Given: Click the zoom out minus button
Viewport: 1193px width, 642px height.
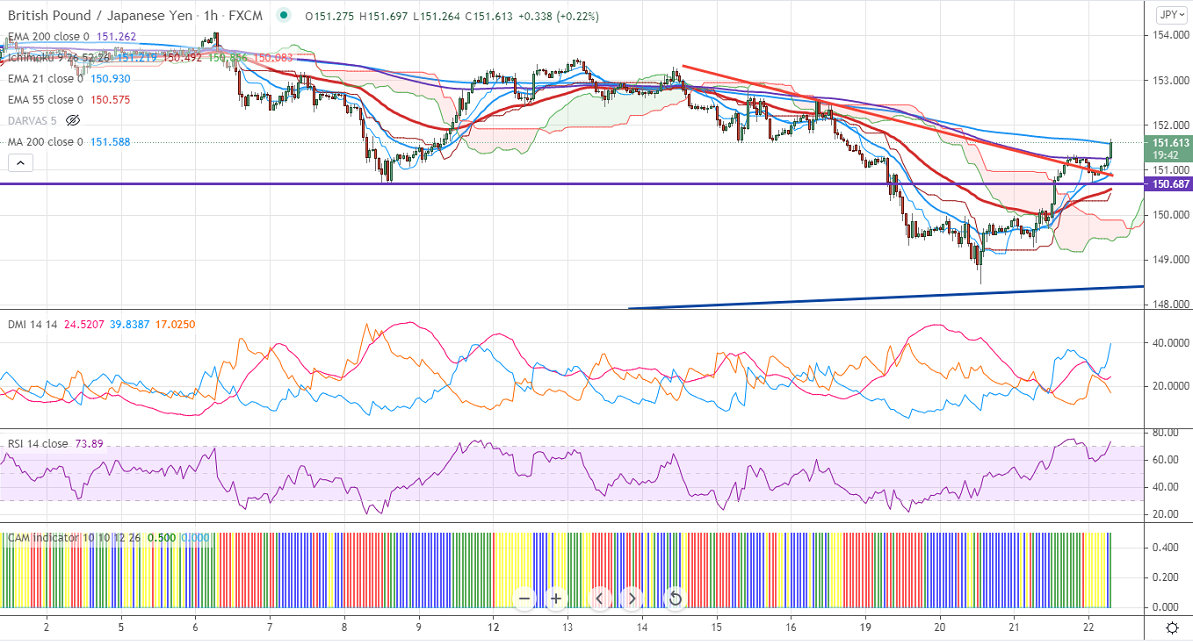Looking at the screenshot, I should [x=524, y=599].
